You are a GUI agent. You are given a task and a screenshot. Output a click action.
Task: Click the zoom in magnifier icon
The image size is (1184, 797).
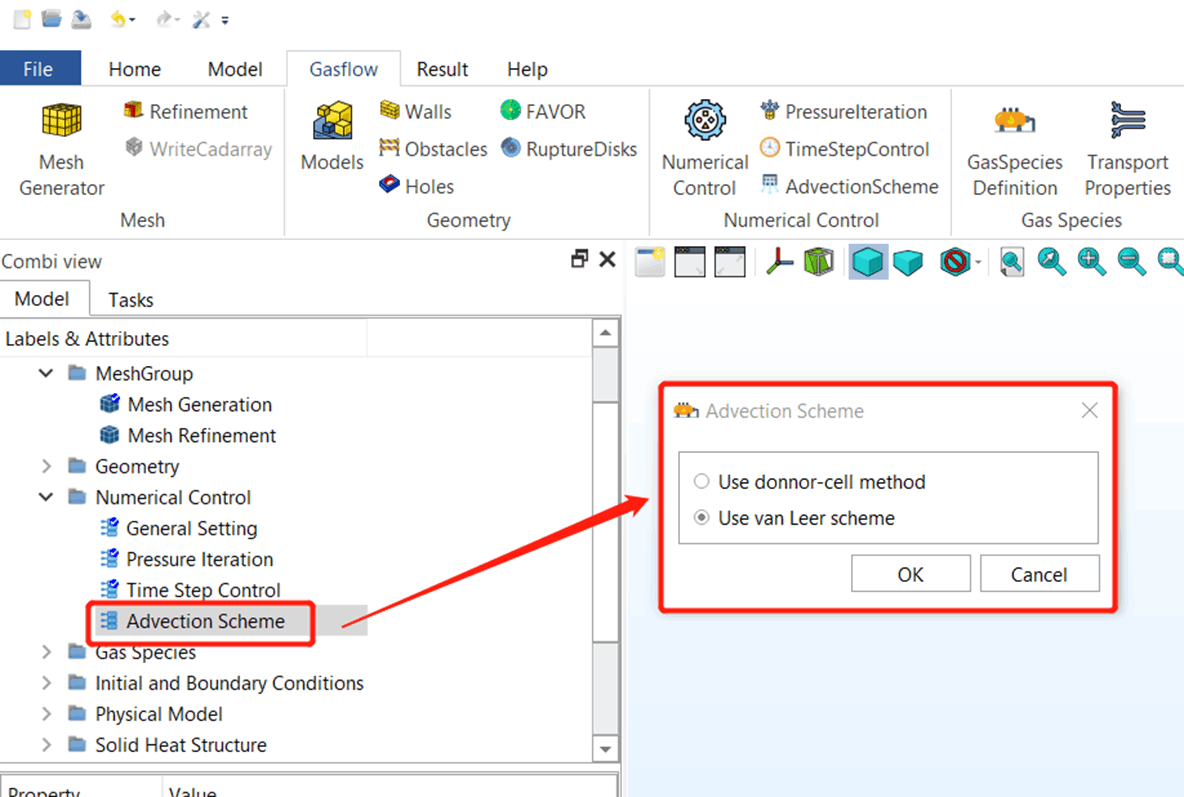[1091, 261]
